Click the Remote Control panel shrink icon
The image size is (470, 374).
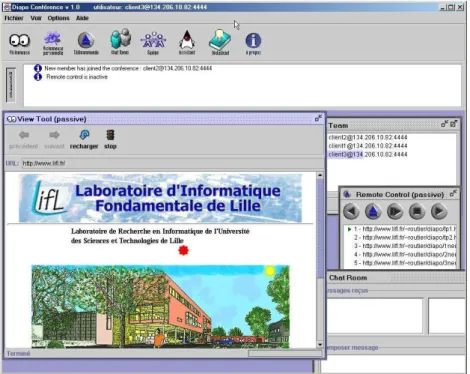click(453, 193)
